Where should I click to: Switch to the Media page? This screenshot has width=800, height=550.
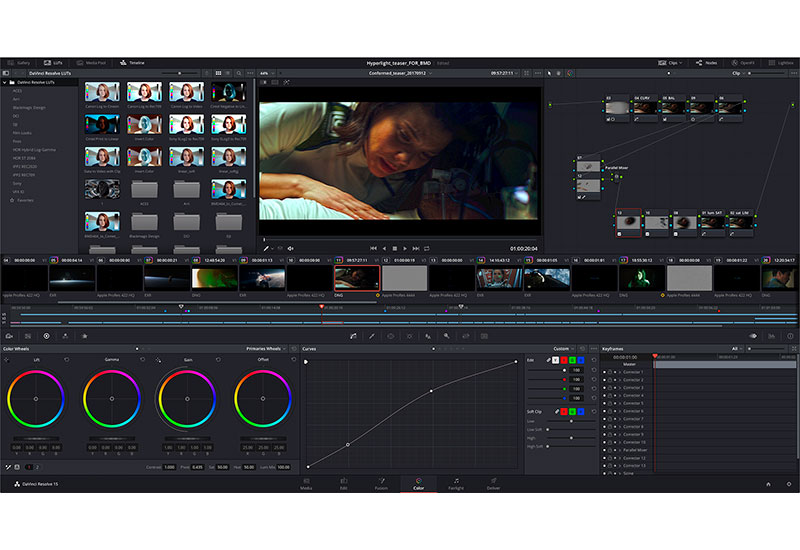tap(306, 484)
